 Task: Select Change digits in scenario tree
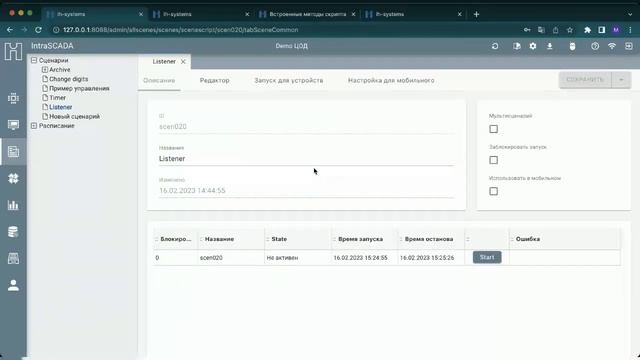click(68, 79)
